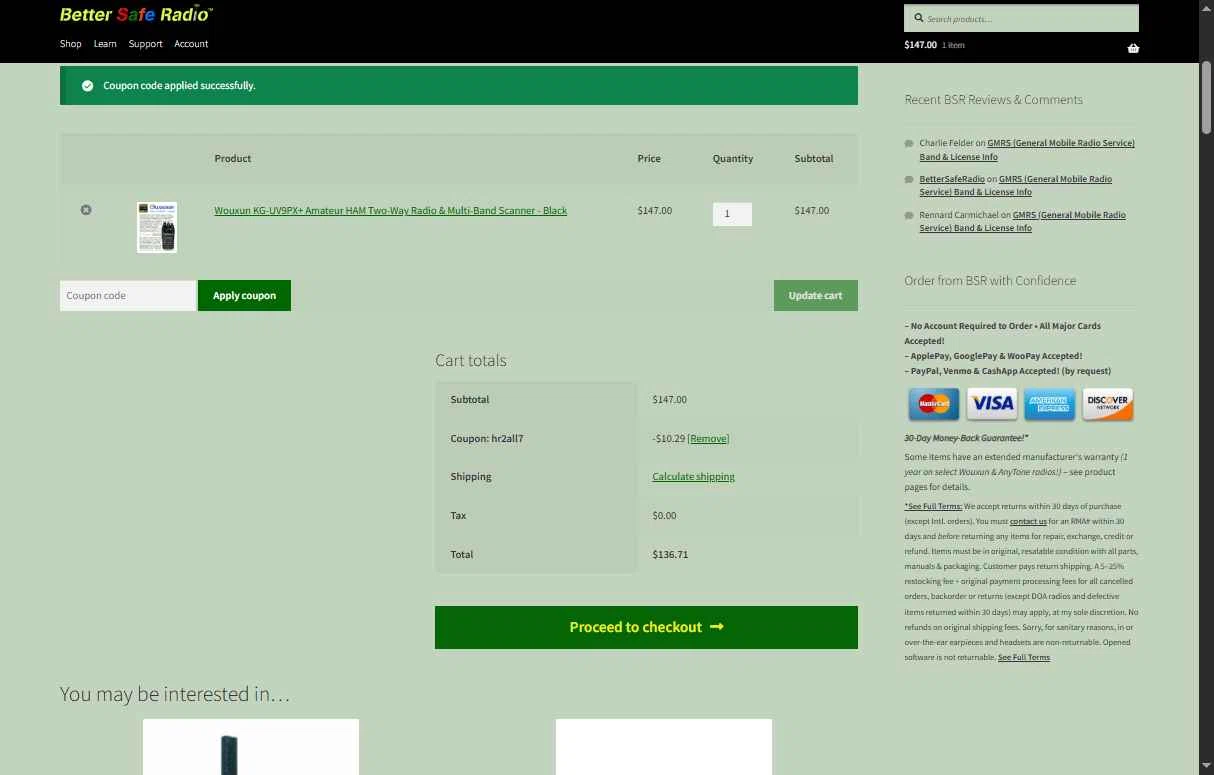
Task: Open Charlie Felder's GMRS Band comment link
Action: tap(1027, 150)
